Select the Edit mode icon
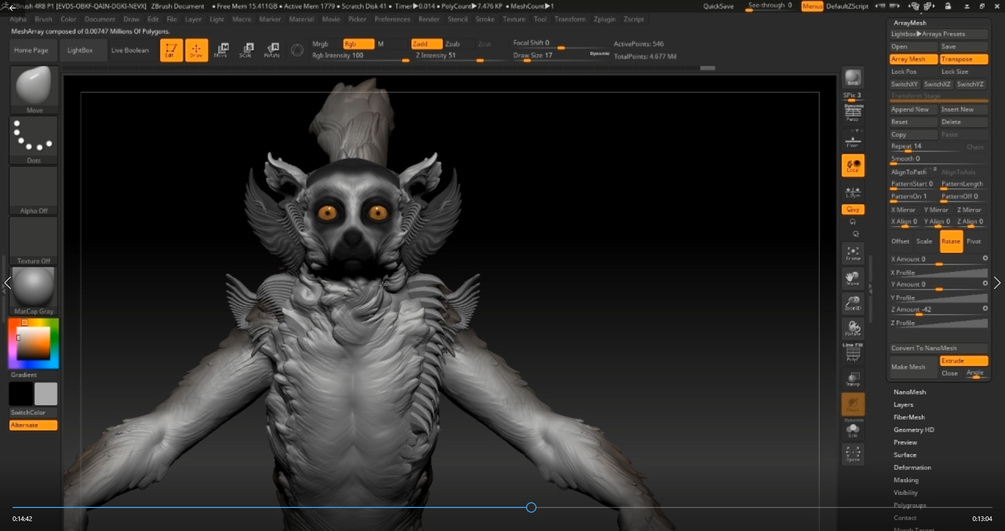This screenshot has height=531, width=1005. coord(171,50)
